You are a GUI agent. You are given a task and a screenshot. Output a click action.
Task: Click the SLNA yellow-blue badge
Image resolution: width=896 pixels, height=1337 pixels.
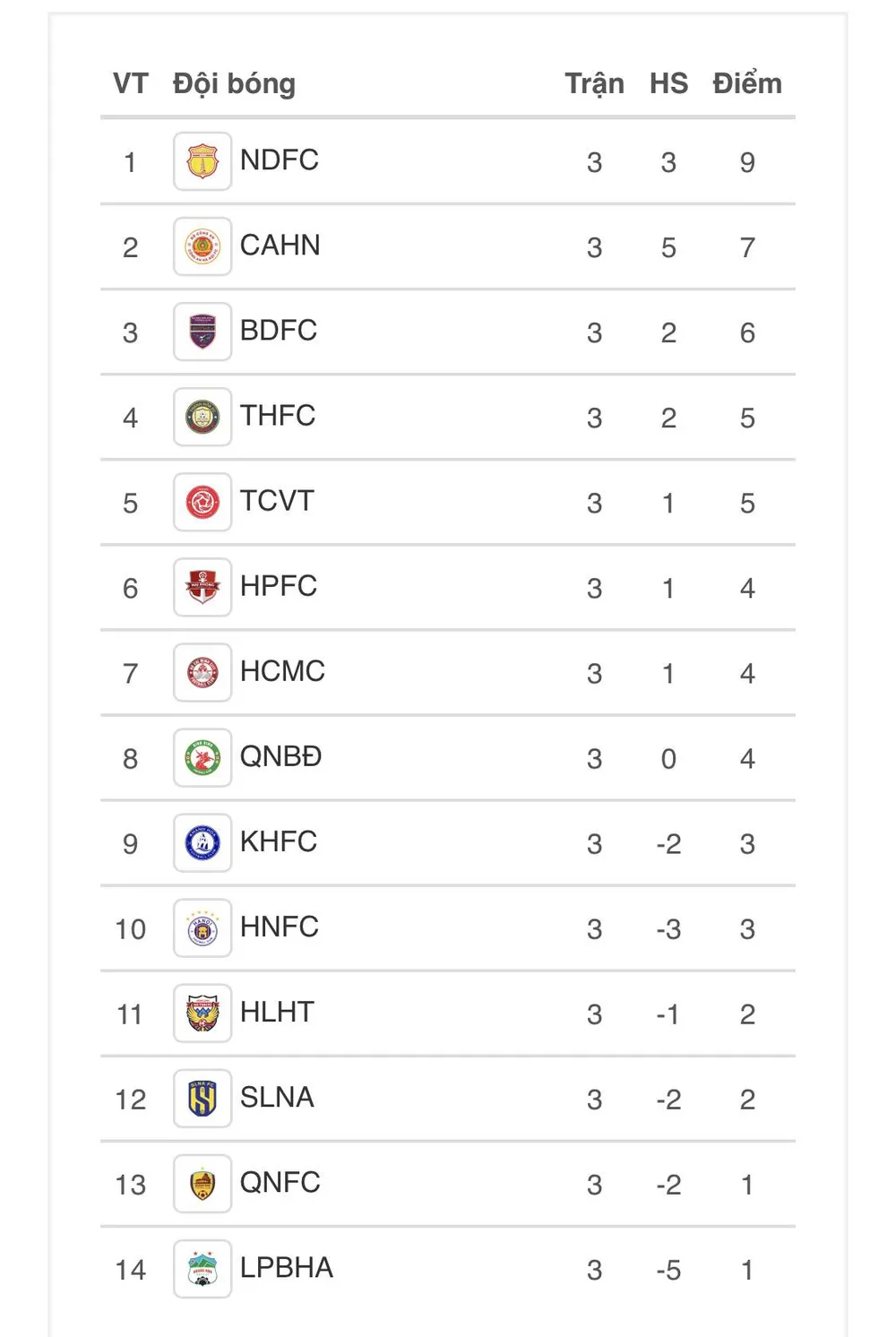[x=202, y=1099]
